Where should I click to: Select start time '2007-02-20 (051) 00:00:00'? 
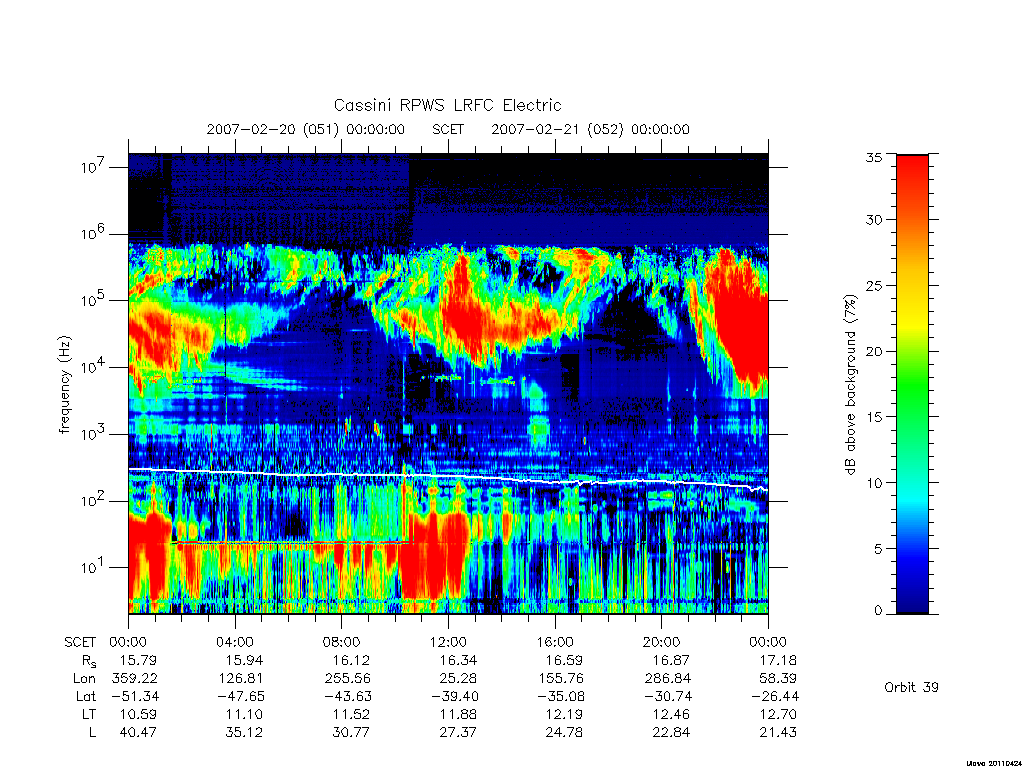click(306, 129)
